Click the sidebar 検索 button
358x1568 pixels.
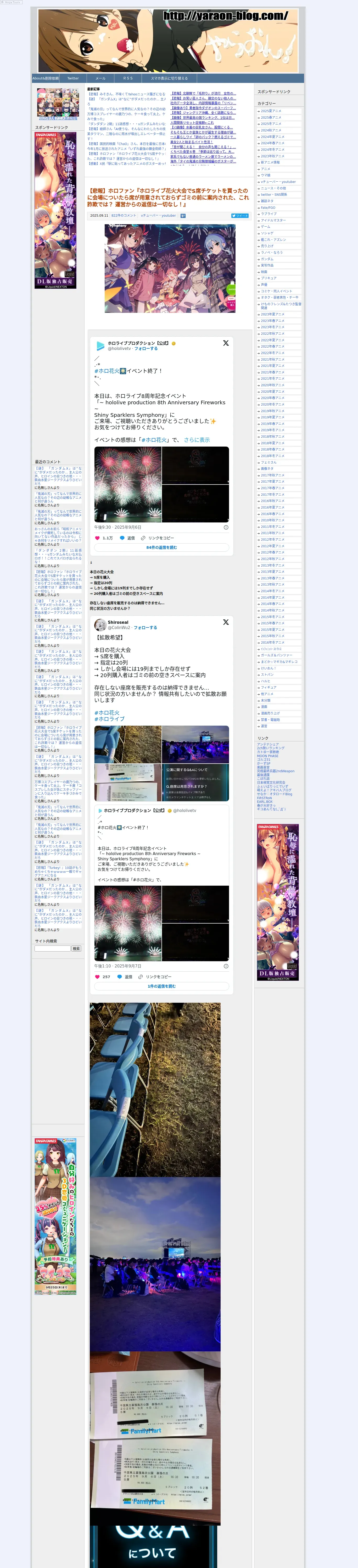coord(76,948)
